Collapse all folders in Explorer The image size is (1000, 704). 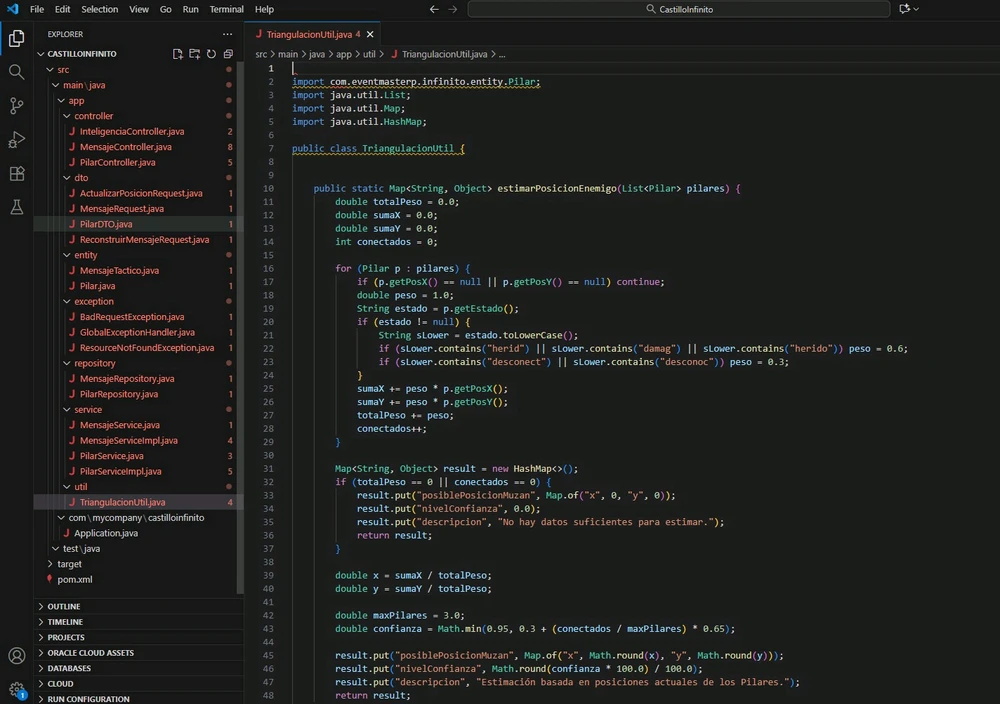coord(228,54)
